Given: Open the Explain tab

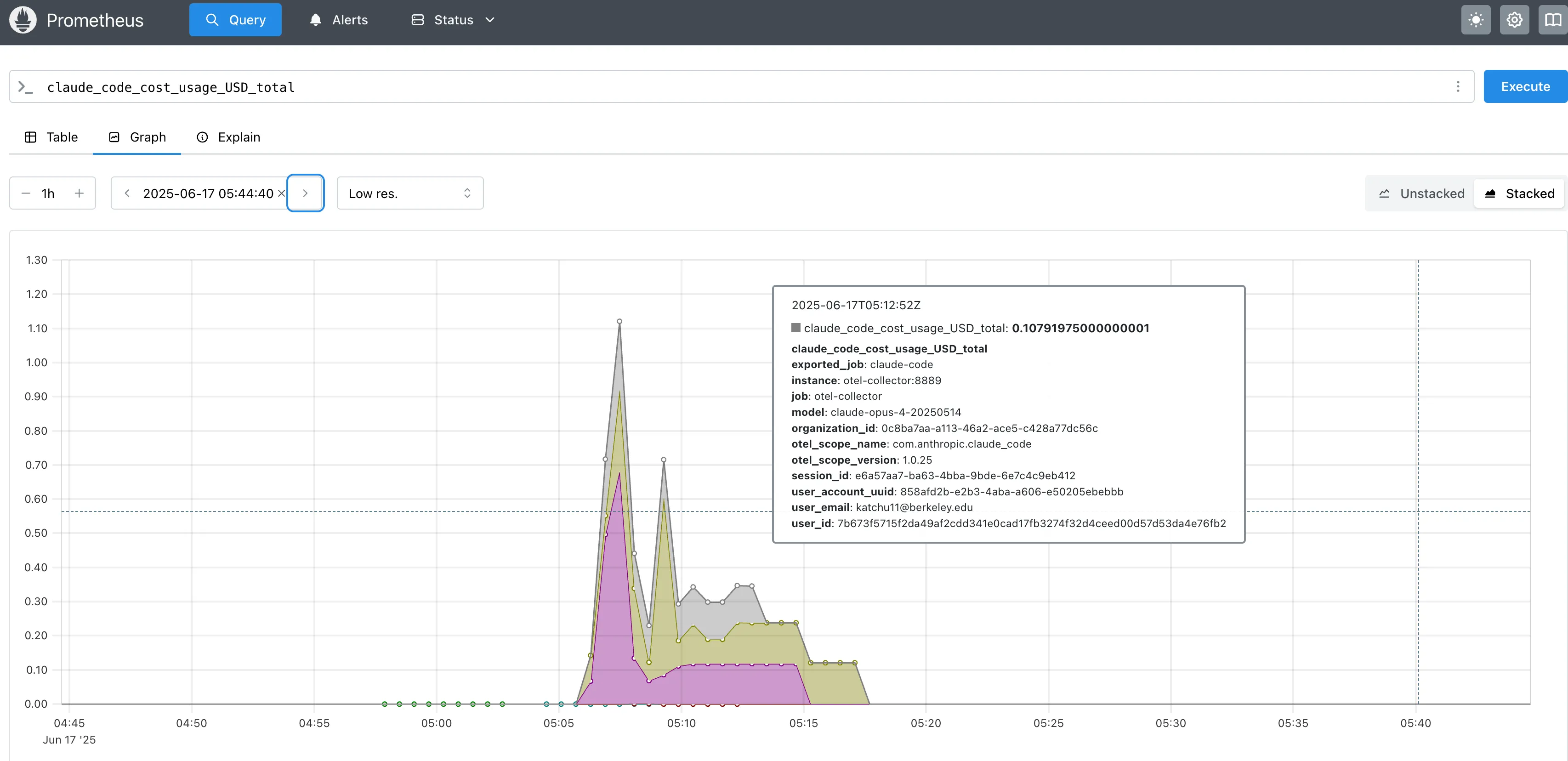Looking at the screenshot, I should coord(228,137).
